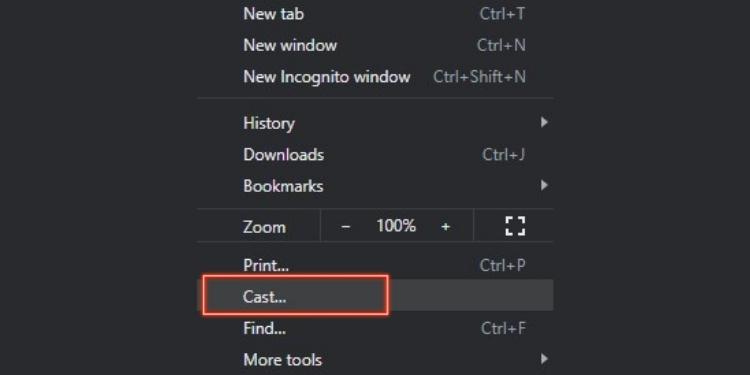Select New window menu entry
The image size is (750, 375).
(375, 45)
